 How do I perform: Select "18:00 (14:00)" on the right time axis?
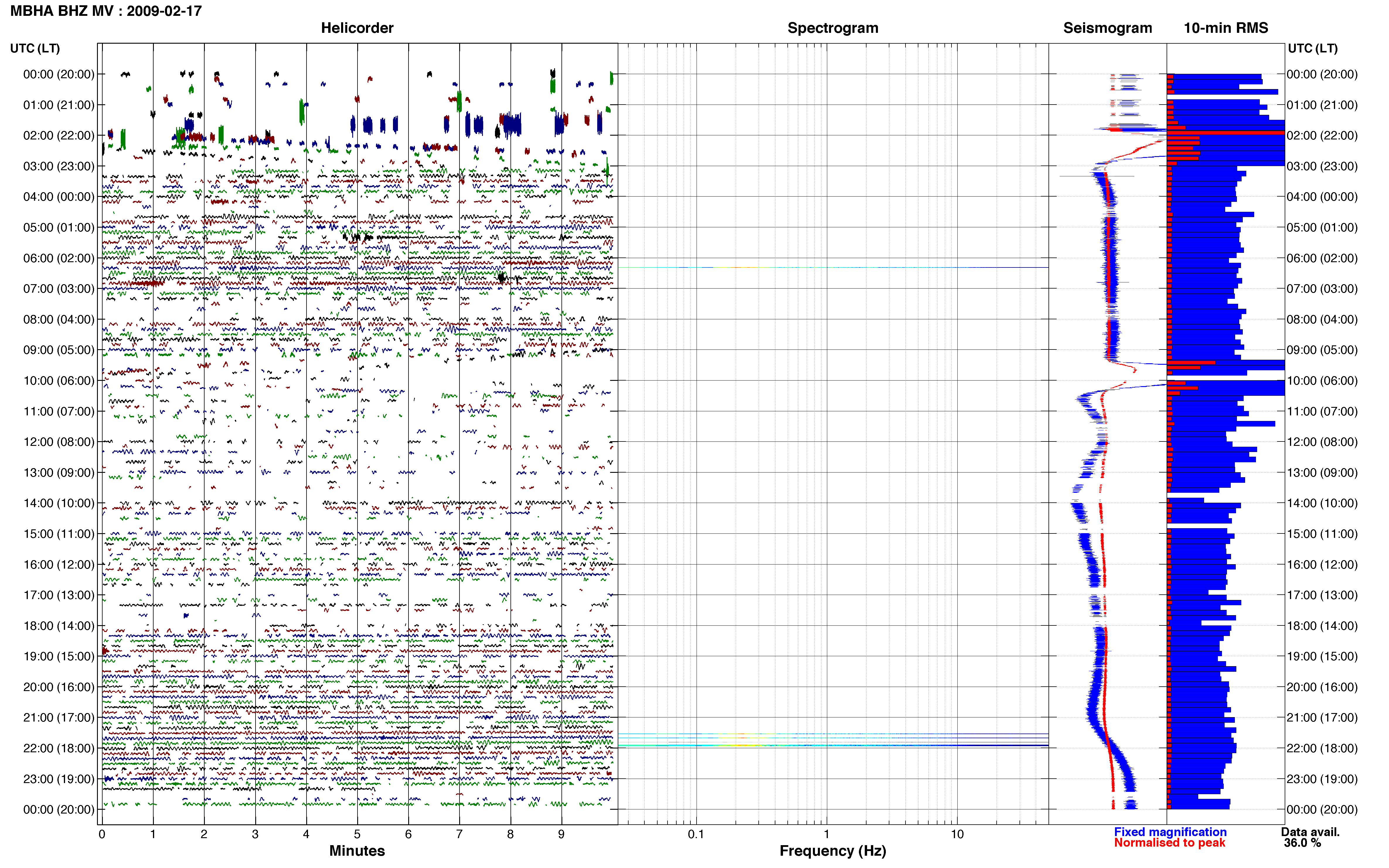pos(1322,626)
